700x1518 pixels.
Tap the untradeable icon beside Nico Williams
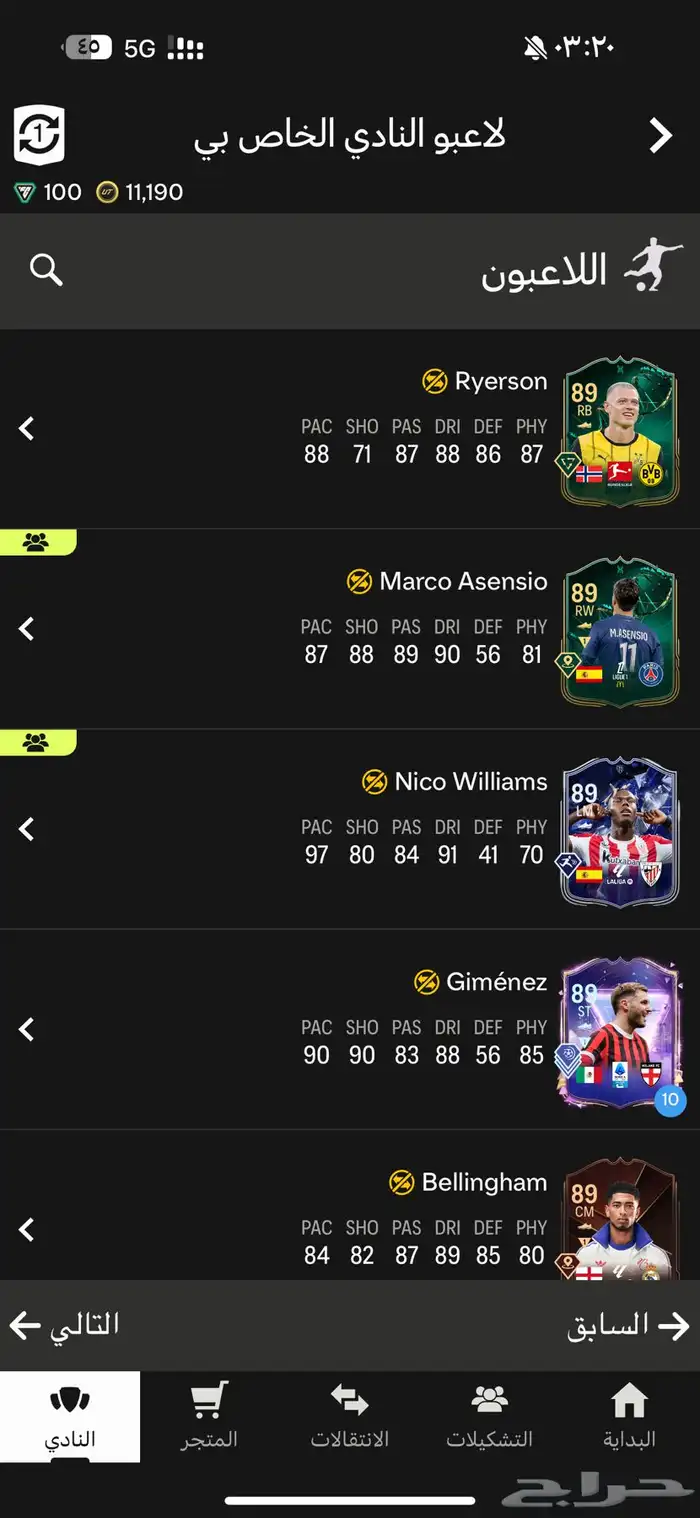[374, 781]
